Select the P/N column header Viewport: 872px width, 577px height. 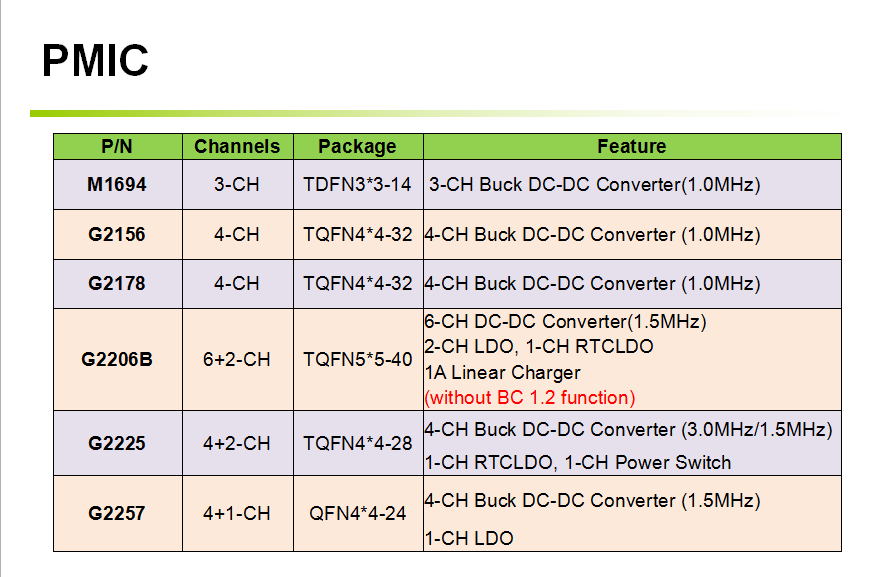117,146
